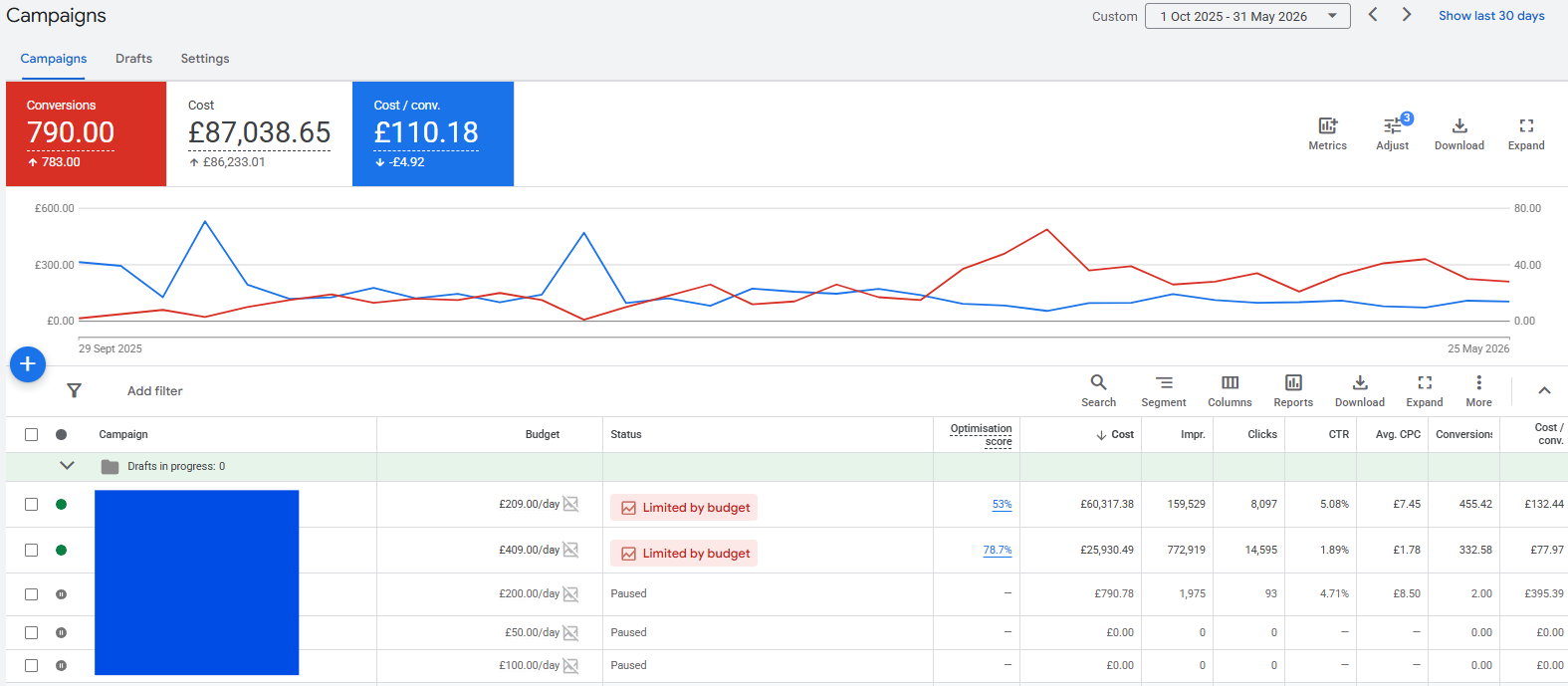
Task: Open the date range dropdown 1 Oct 2025 - 31 May 2026
Action: tap(1247, 16)
